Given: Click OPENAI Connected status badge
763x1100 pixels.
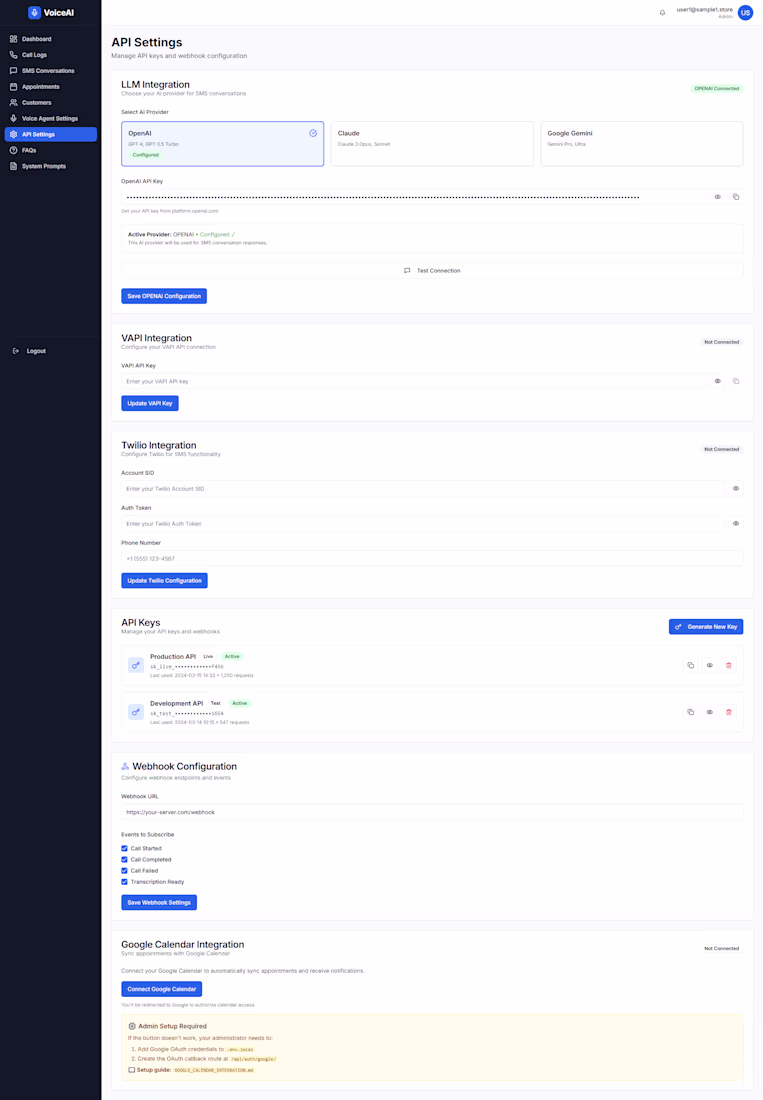Looking at the screenshot, I should 717,88.
